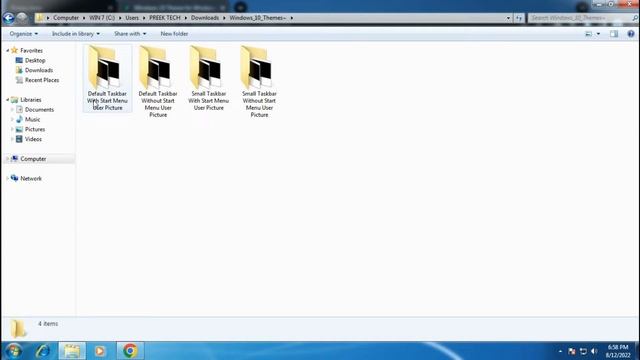The width and height of the screenshot is (640, 360).
Task: Open Include in library dropdown
Action: pos(76,34)
